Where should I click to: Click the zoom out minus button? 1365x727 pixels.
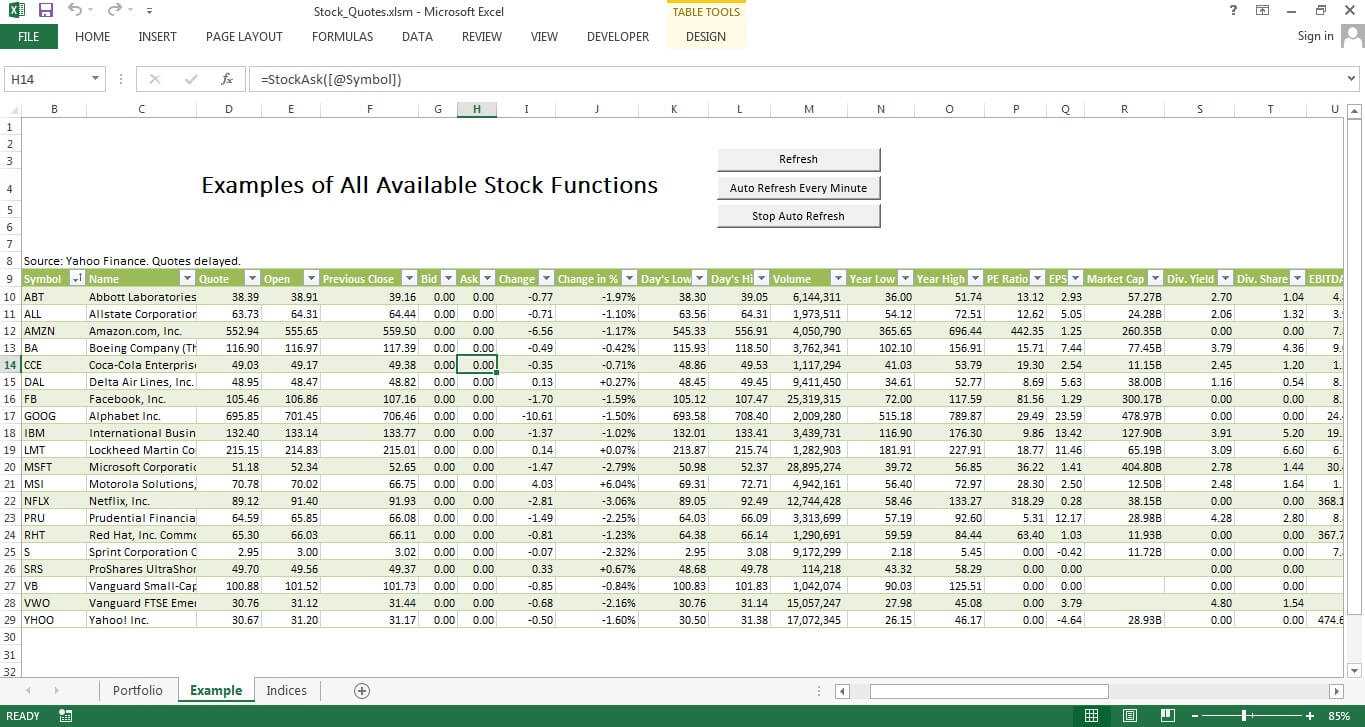tap(1193, 716)
